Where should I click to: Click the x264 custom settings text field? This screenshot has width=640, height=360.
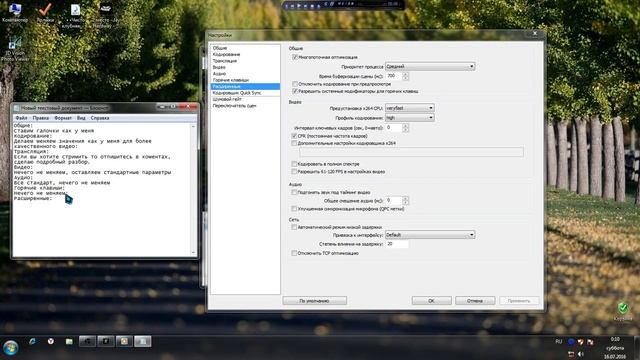[x=411, y=152]
